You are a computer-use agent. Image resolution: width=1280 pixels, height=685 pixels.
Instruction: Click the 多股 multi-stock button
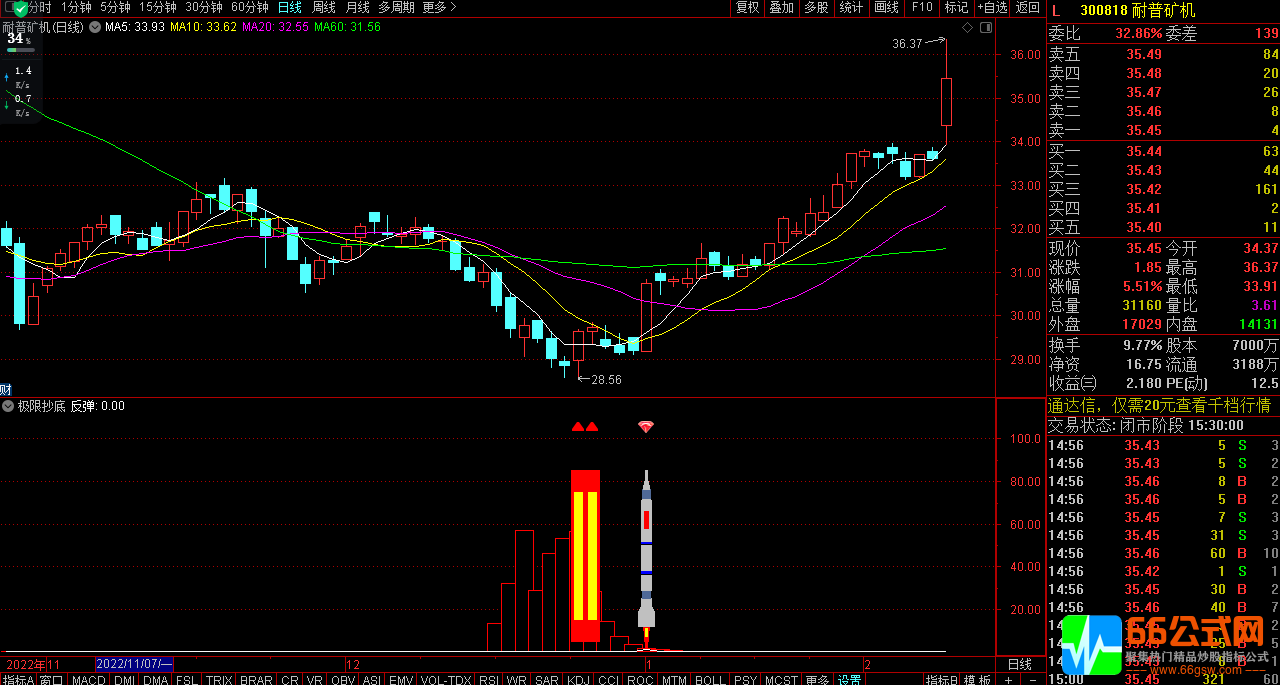point(816,7)
